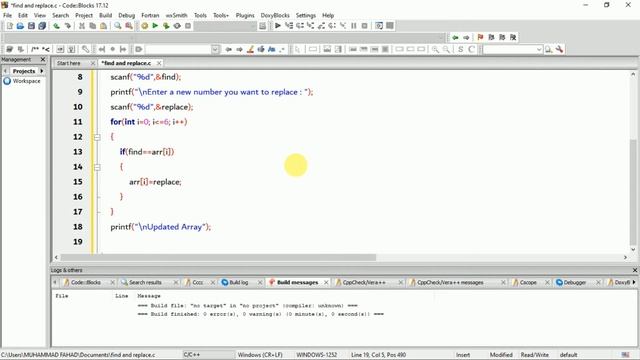
Task: Open the Build menu
Action: (x=105, y=15)
